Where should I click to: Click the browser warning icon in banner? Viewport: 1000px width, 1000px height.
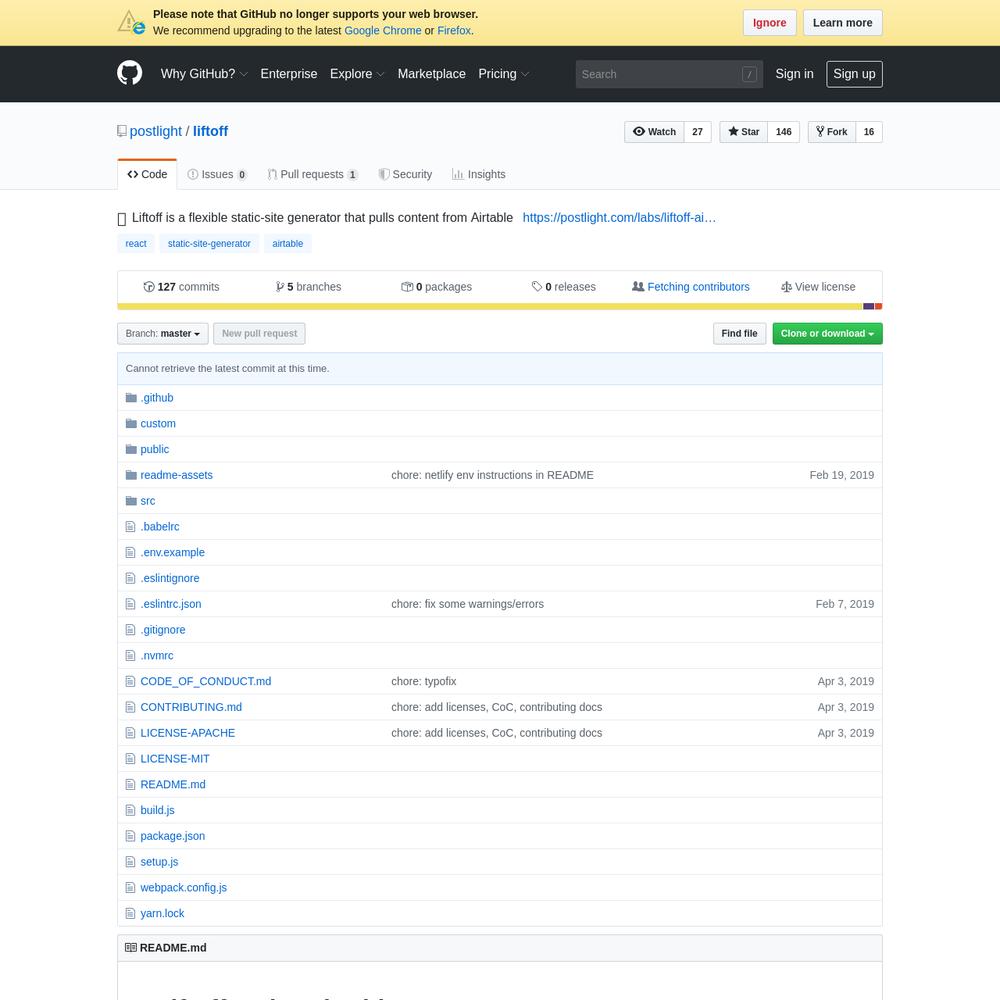click(x=131, y=22)
